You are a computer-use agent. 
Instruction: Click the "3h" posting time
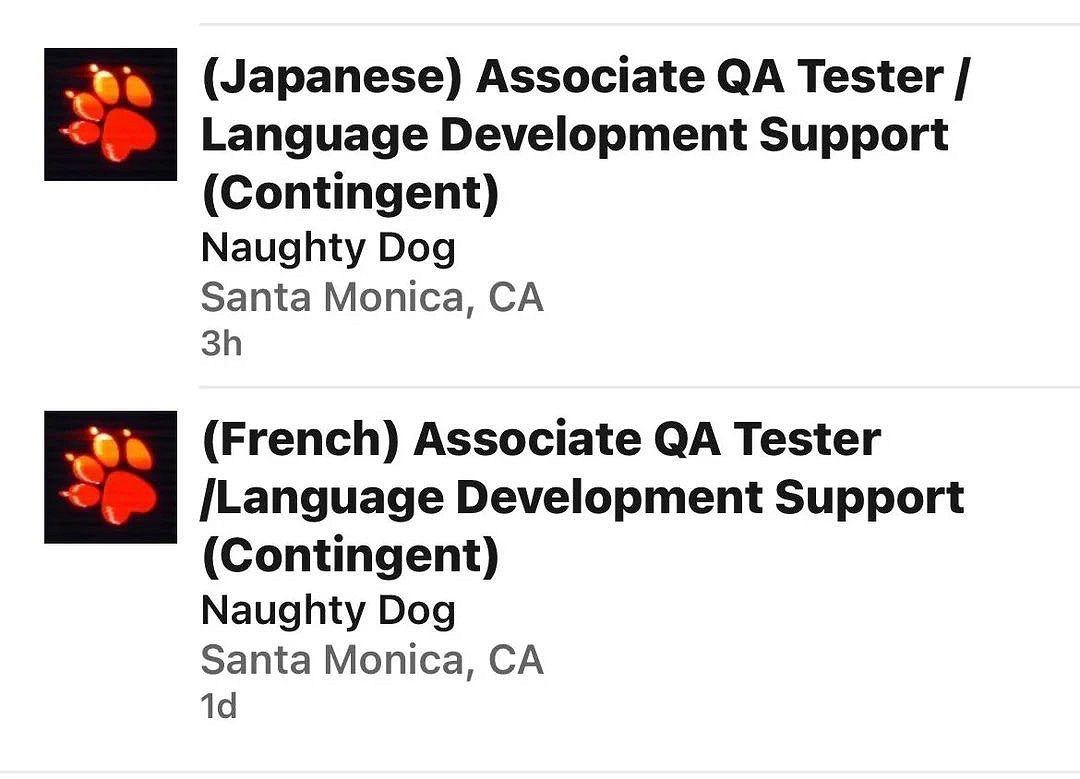pos(221,344)
